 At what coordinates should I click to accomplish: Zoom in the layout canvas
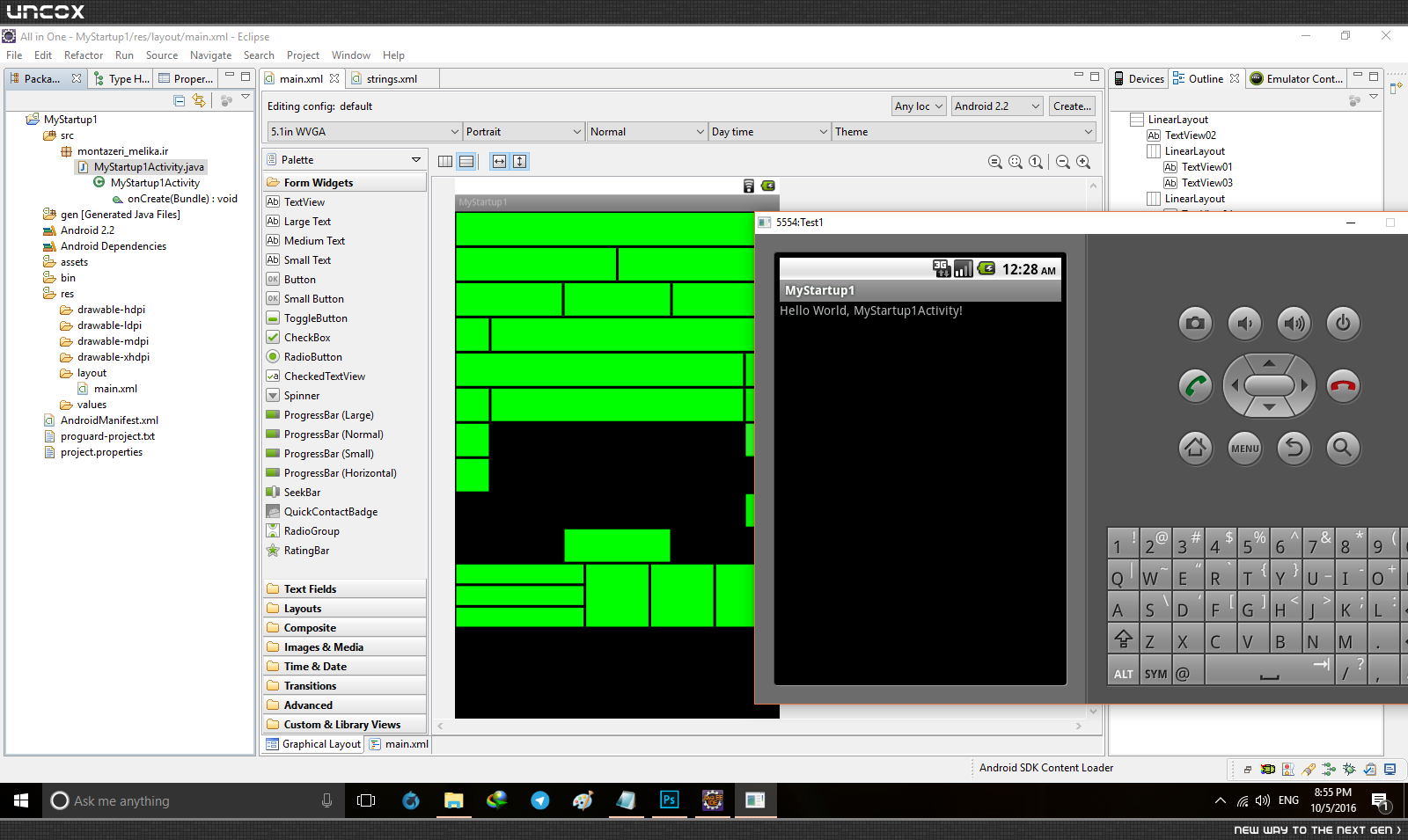click(x=1083, y=162)
